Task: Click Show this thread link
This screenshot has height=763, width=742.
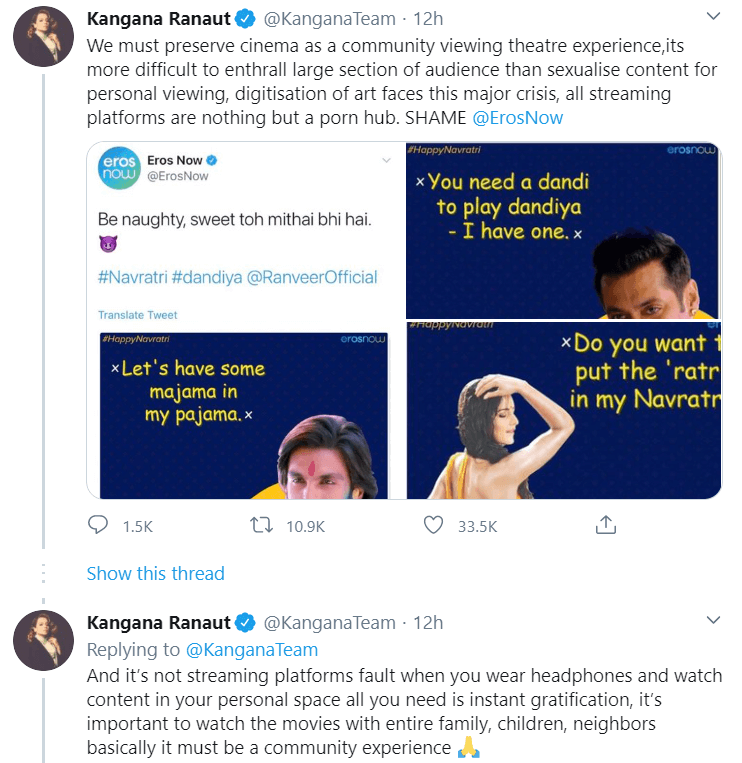Action: (155, 573)
